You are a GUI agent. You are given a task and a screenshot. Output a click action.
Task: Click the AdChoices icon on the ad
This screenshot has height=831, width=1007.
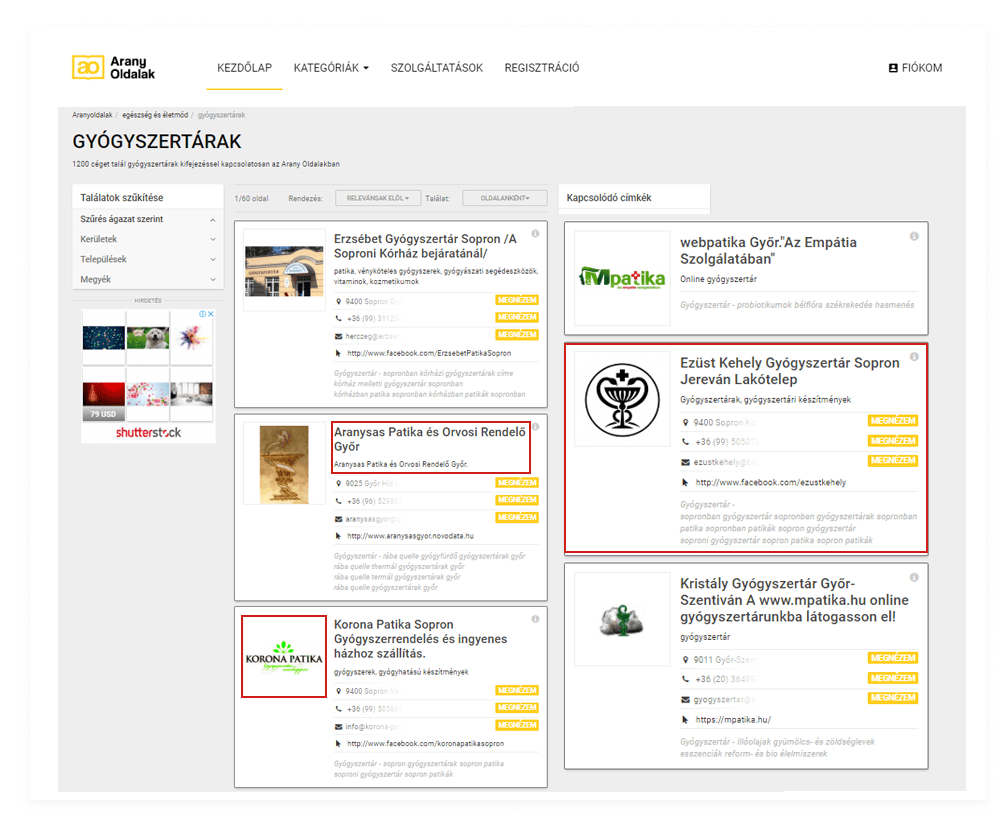(x=202, y=314)
